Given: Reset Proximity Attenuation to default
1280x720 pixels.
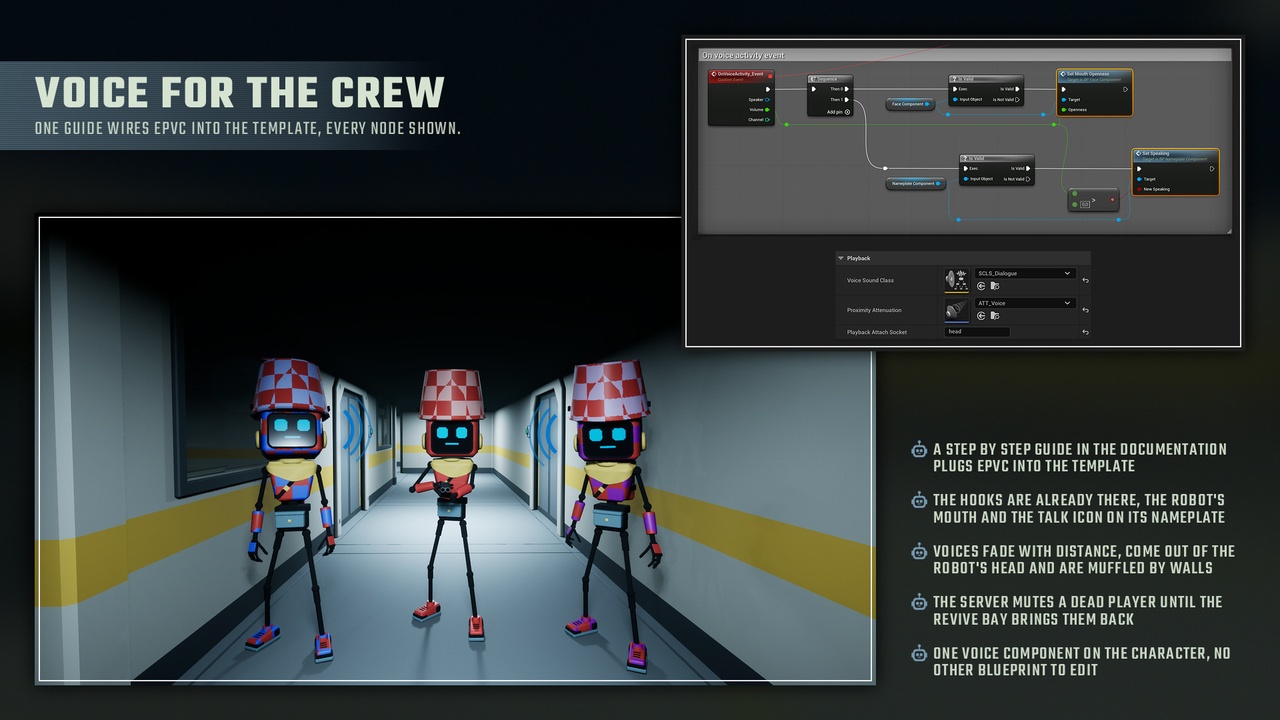Looking at the screenshot, I should 1085,310.
